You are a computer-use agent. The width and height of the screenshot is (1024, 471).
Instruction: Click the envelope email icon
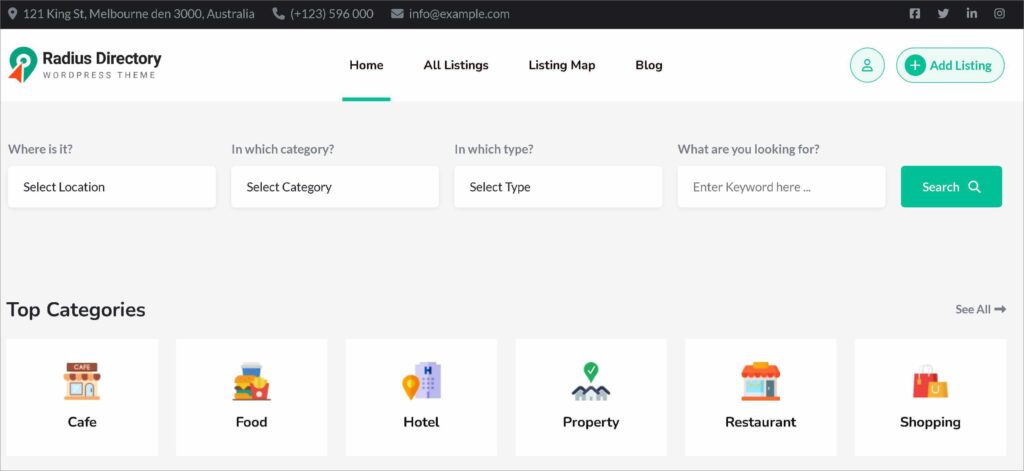click(x=397, y=14)
